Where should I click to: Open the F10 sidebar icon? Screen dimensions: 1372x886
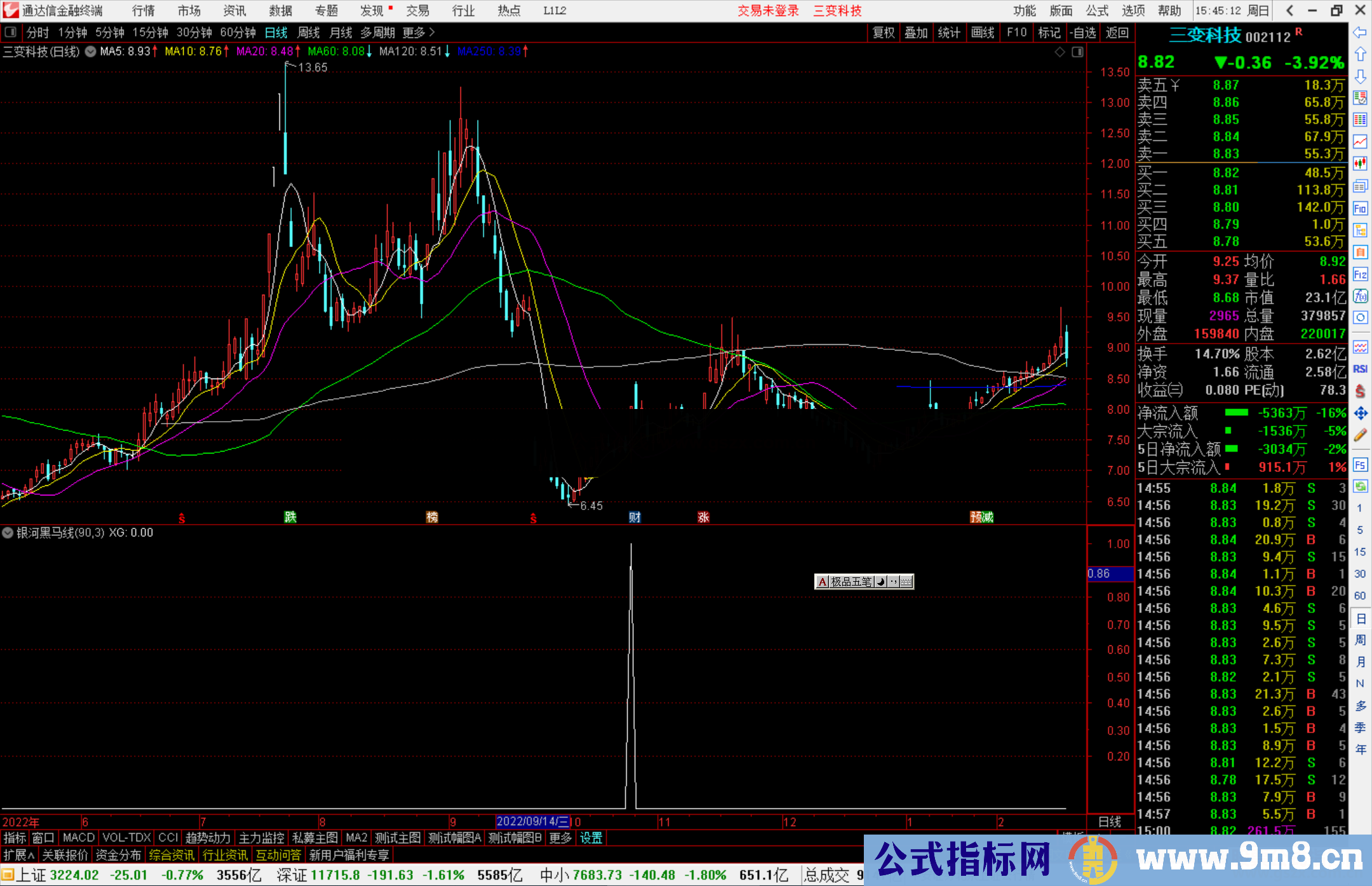1360,208
